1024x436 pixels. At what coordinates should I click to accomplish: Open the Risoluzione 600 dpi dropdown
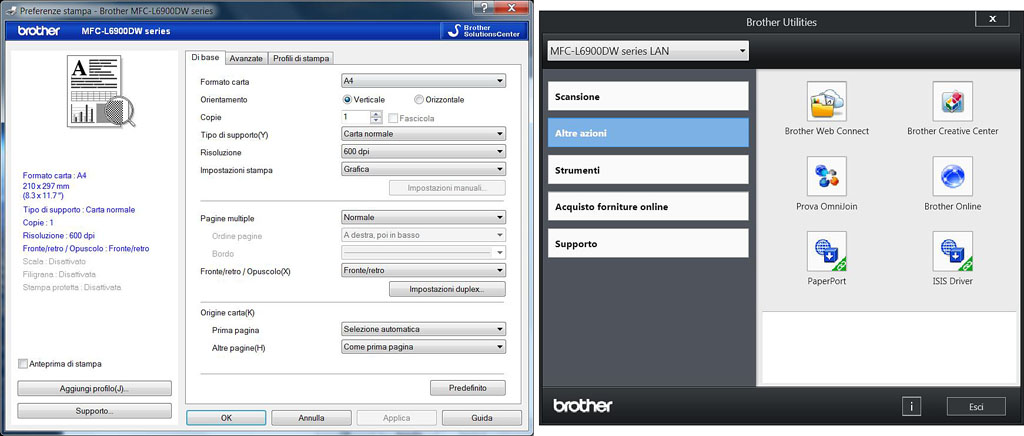(x=422, y=152)
